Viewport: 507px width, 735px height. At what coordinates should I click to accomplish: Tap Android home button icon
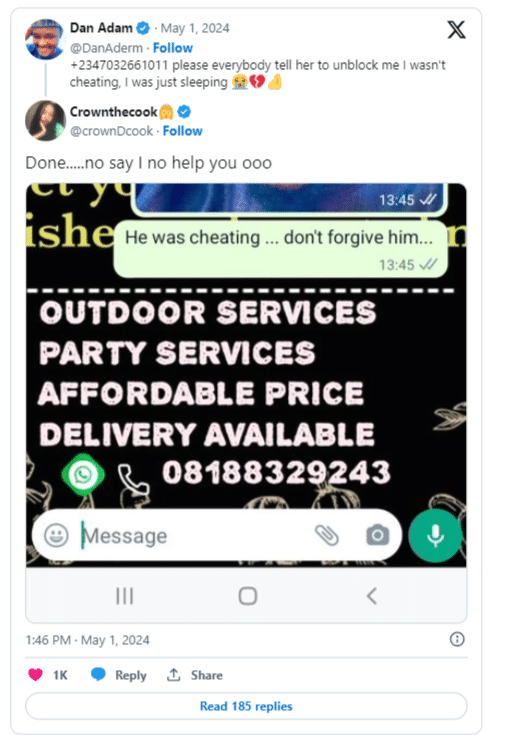point(247,596)
